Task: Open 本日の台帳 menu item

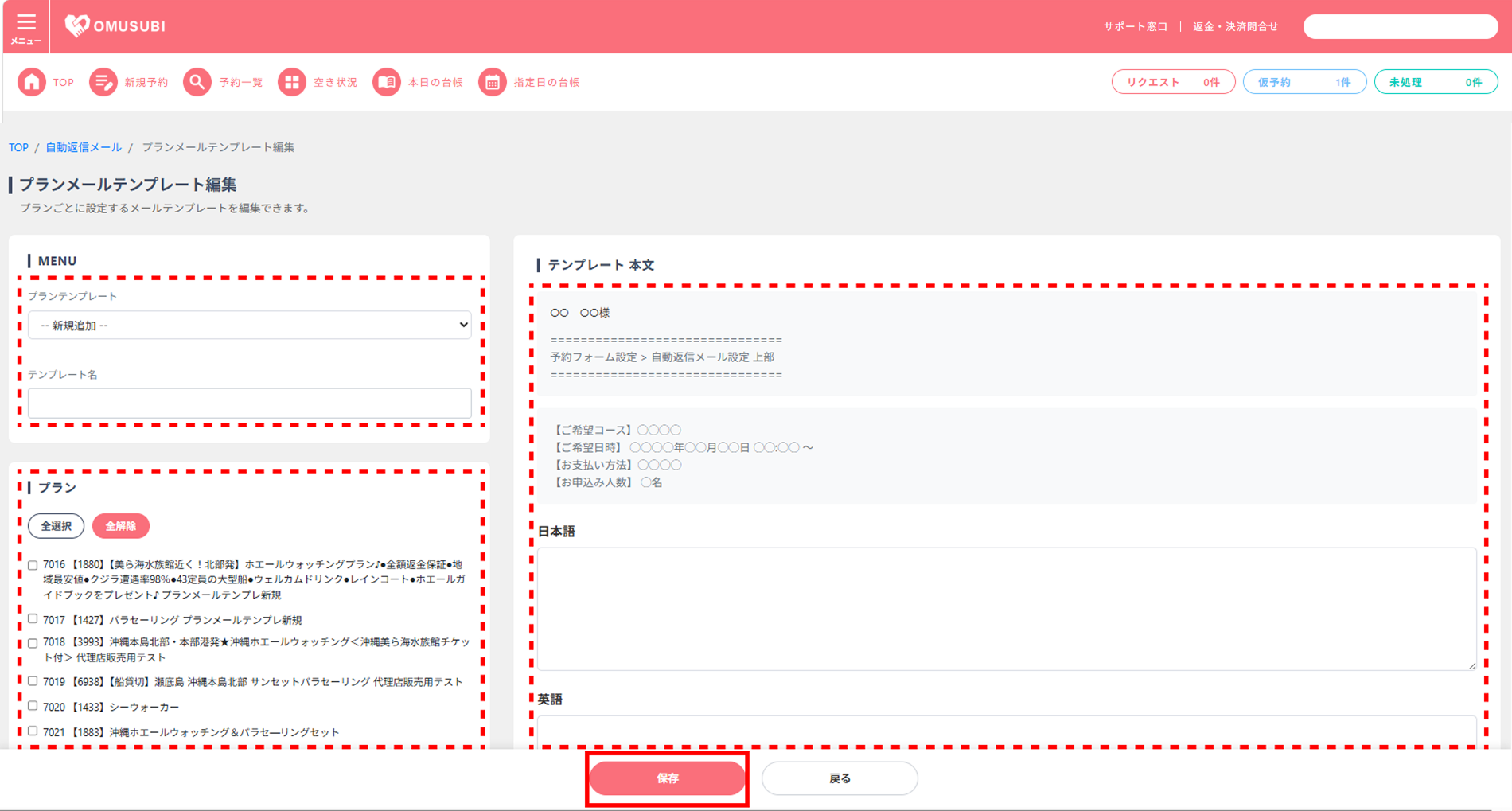Action: click(x=435, y=83)
